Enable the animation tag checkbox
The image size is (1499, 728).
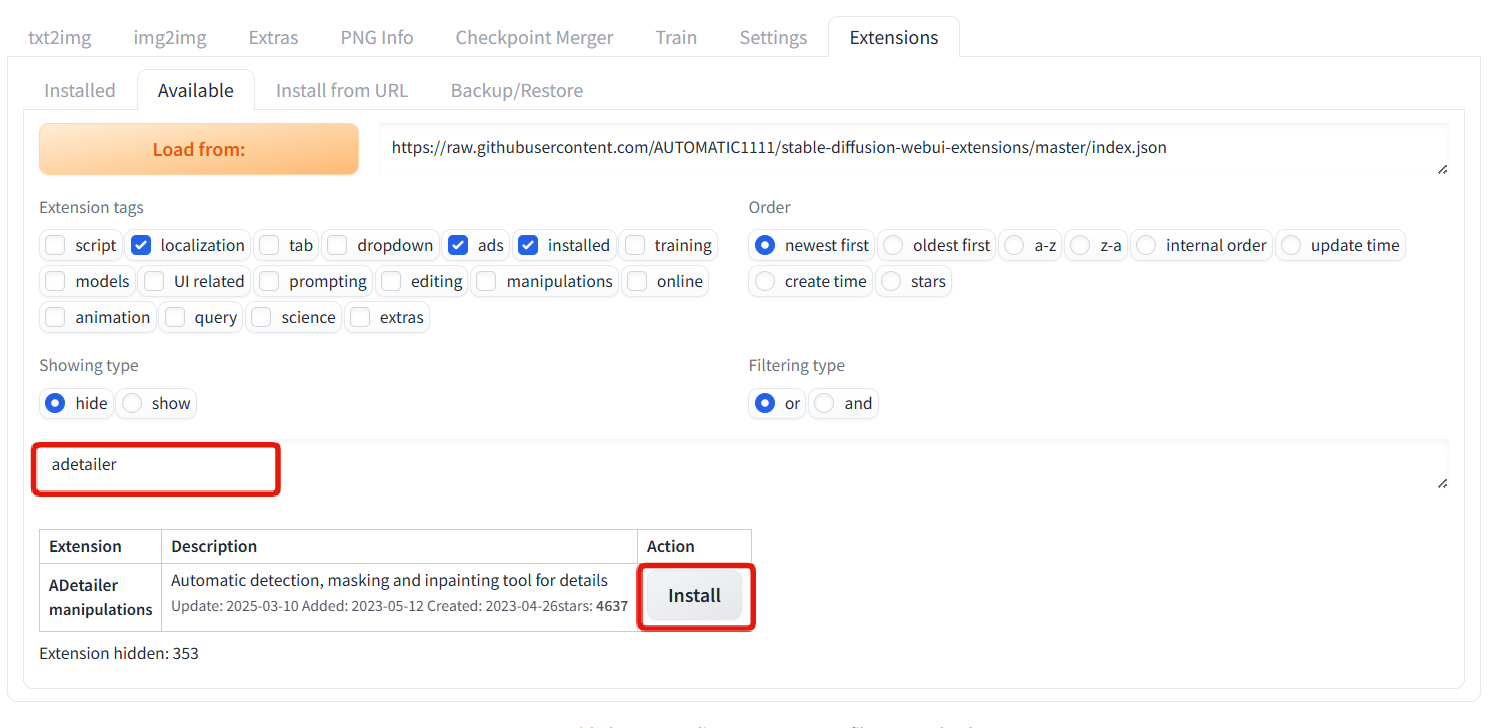[56, 317]
